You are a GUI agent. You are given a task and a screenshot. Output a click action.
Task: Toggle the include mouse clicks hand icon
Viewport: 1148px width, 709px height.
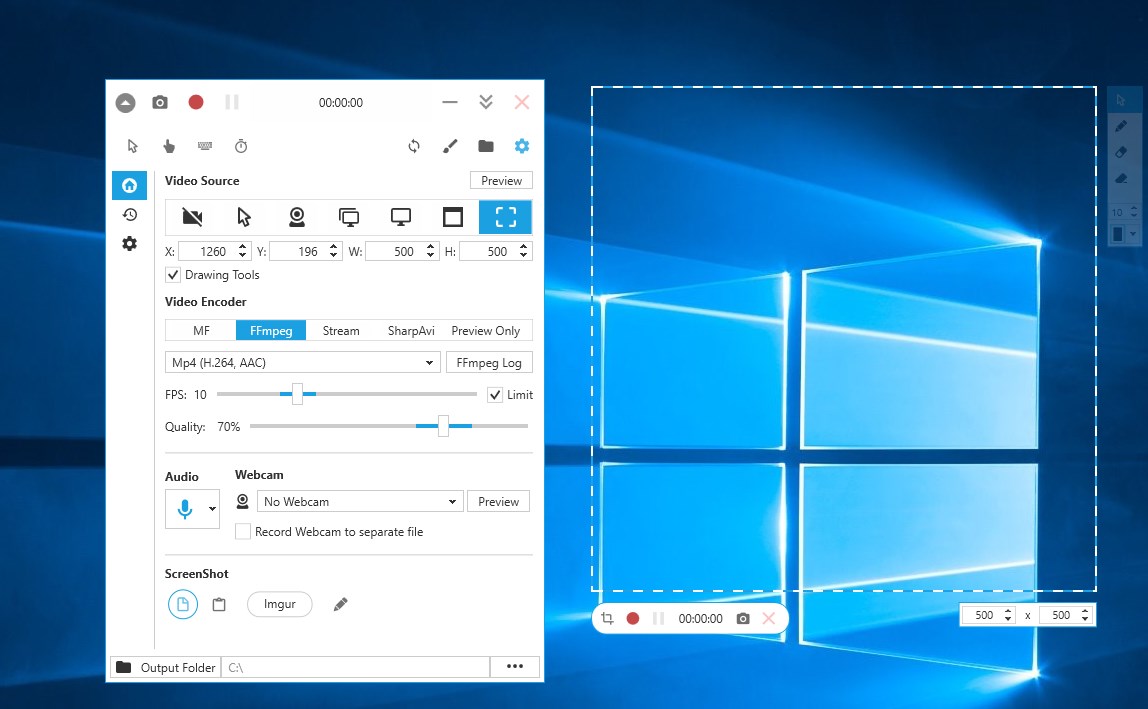[168, 146]
